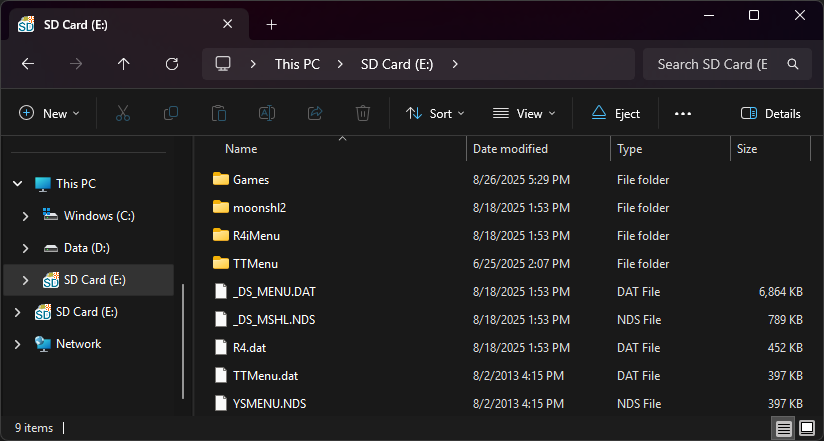Select Data (D:) in navigation pane

point(87,248)
